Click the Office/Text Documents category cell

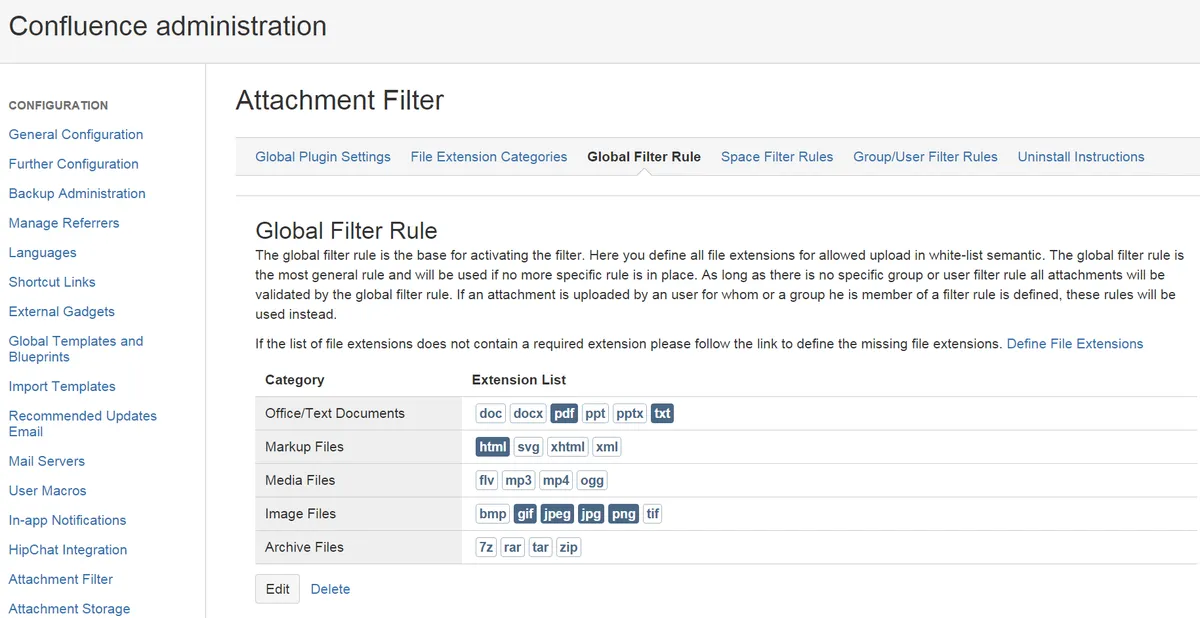tap(359, 413)
